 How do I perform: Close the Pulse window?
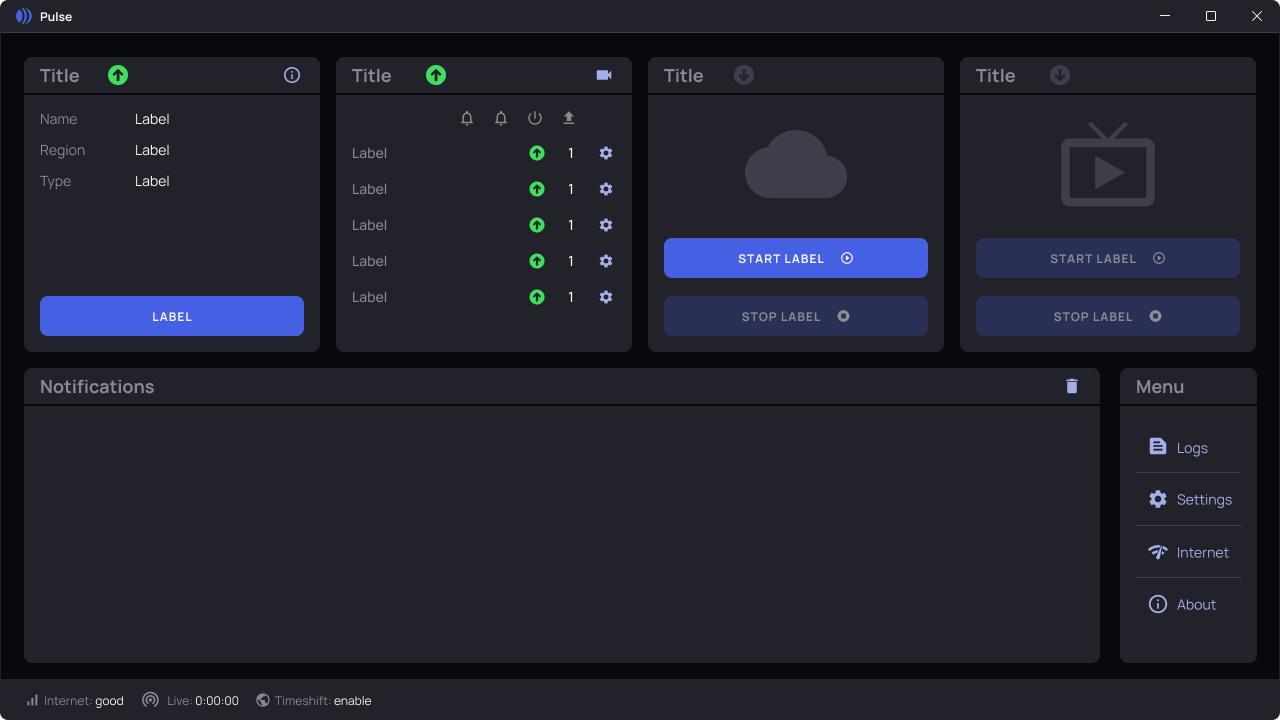point(1257,16)
